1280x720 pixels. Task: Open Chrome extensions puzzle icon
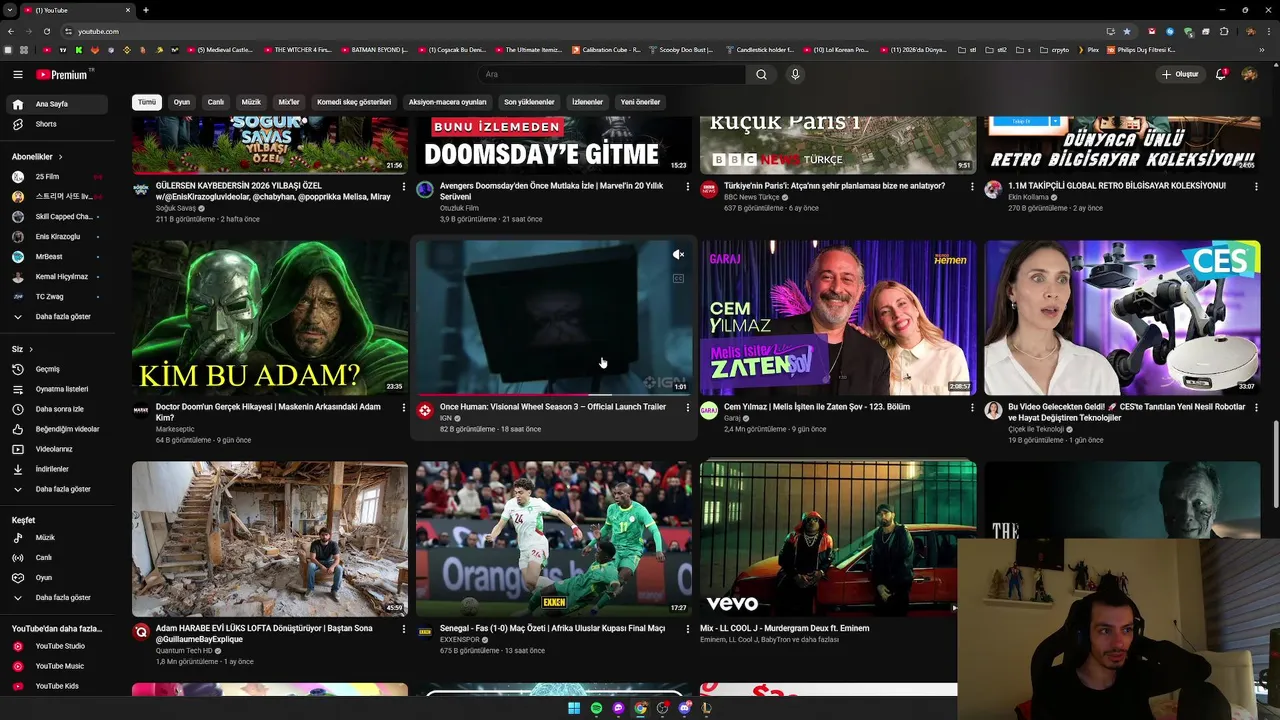coord(1223,31)
